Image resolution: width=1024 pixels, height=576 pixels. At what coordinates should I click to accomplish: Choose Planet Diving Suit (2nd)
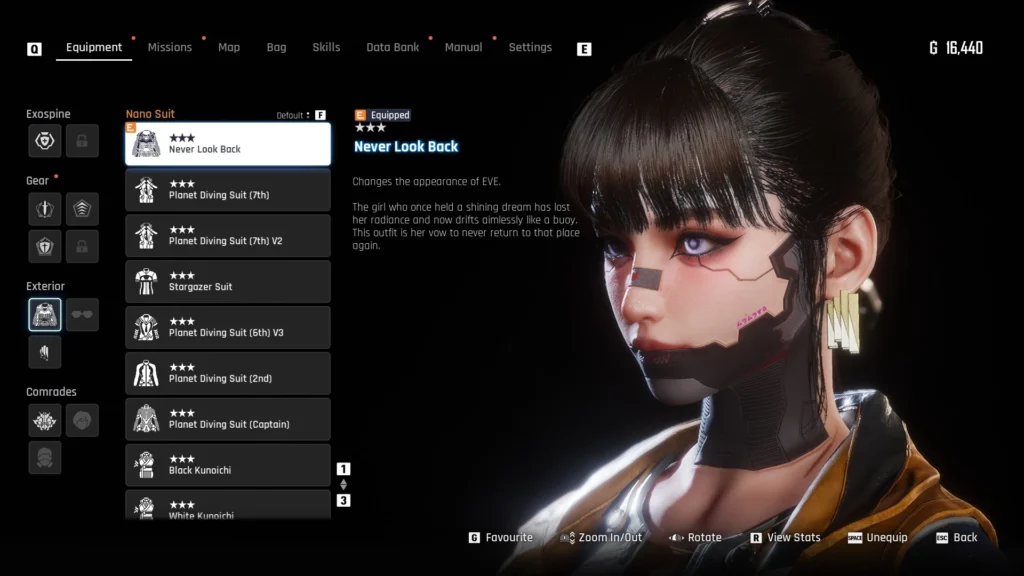[x=228, y=374]
